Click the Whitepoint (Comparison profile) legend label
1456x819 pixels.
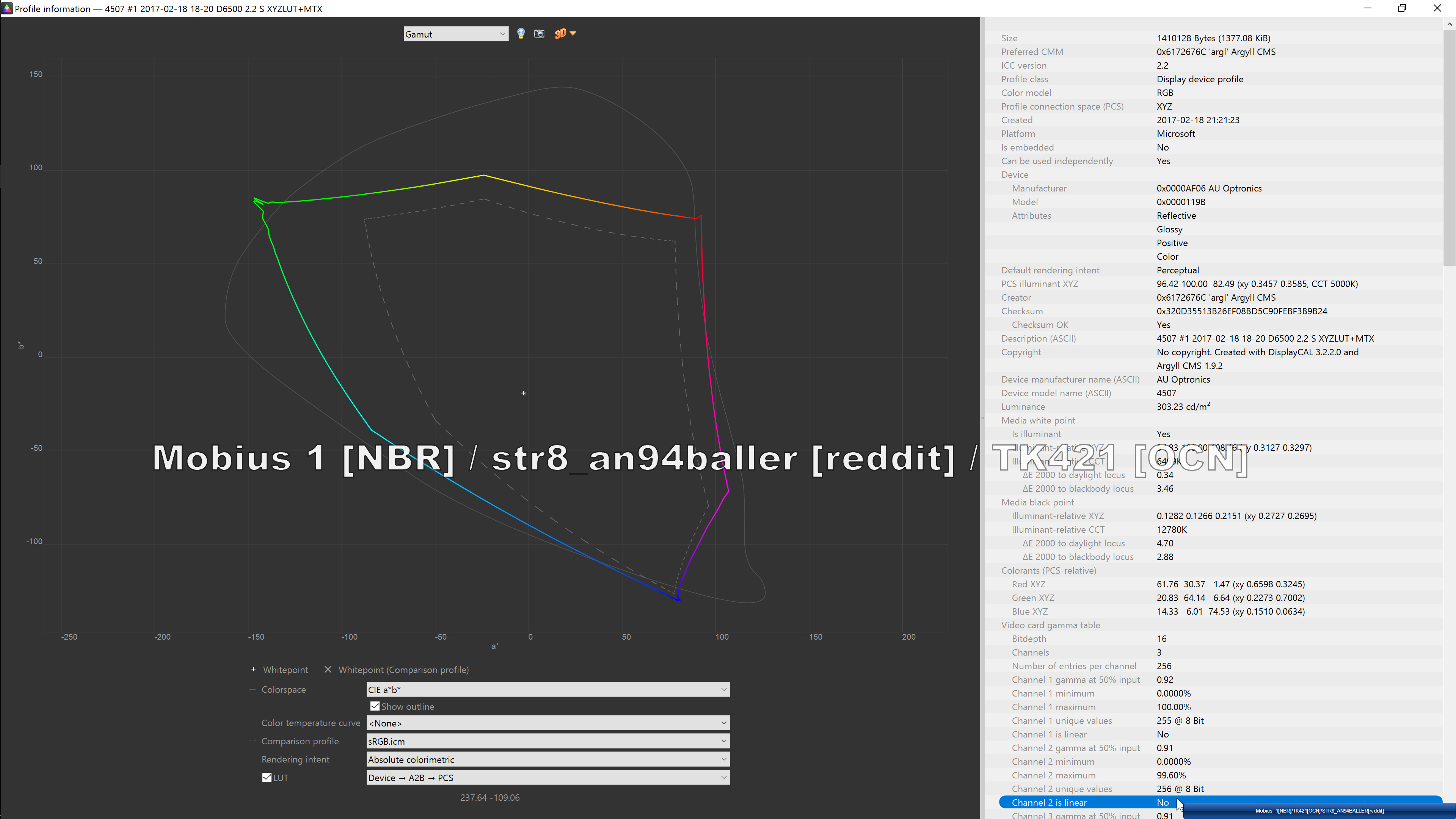point(403,670)
